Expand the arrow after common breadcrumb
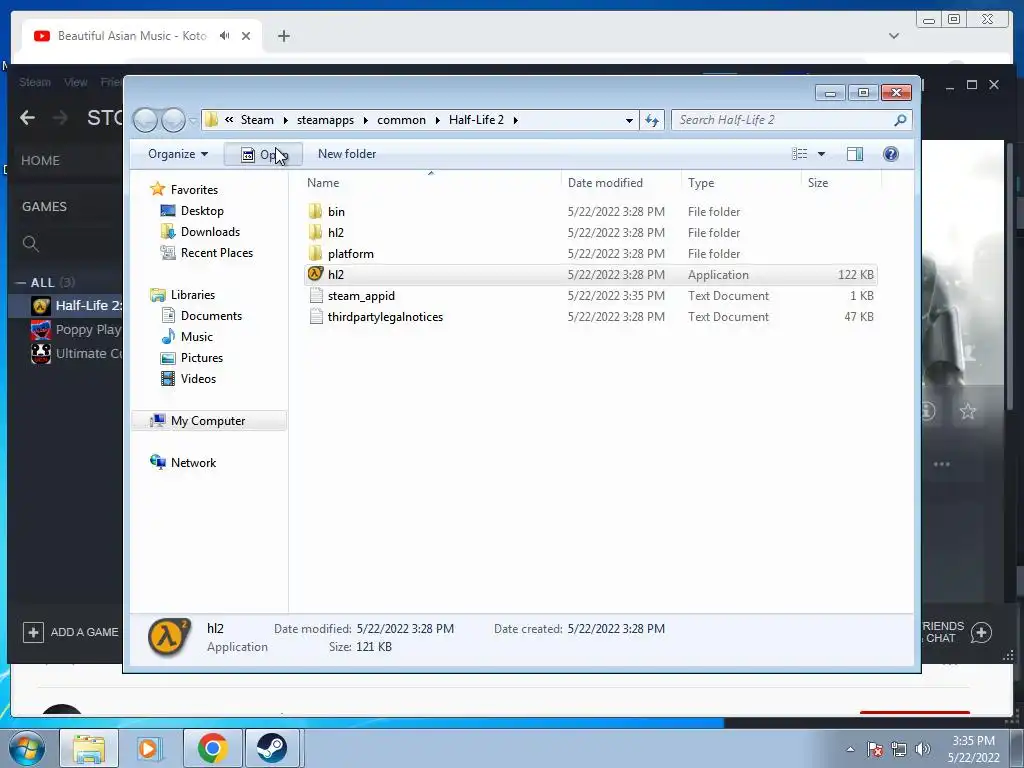 pos(438,121)
